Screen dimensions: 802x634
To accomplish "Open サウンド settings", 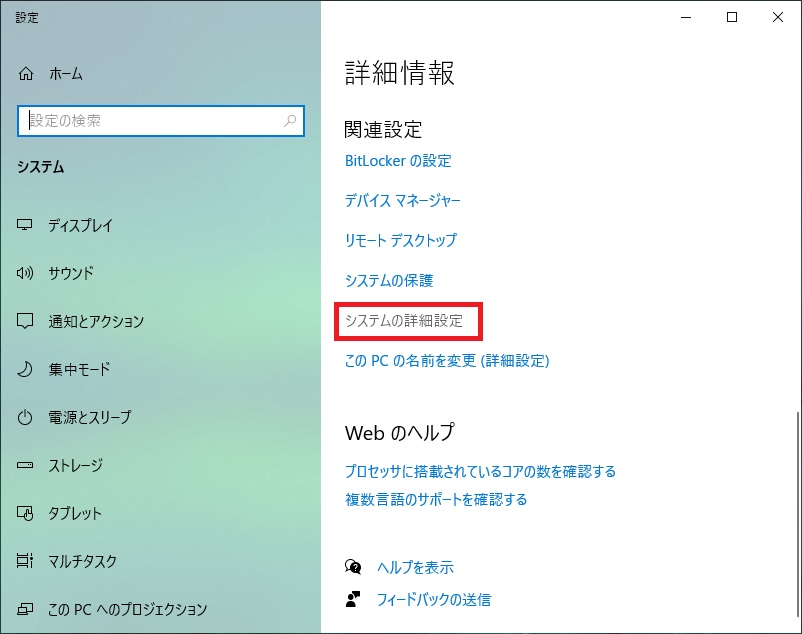I will [x=71, y=273].
